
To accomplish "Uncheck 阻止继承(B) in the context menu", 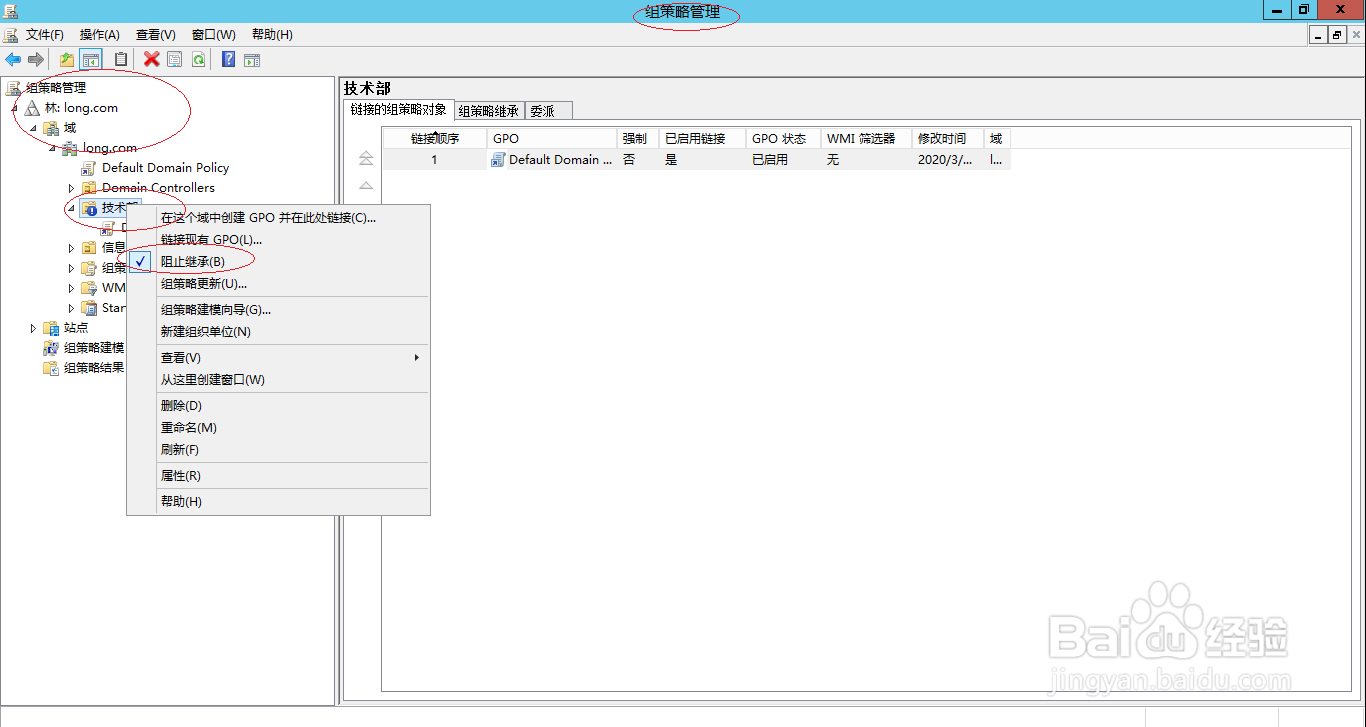I will click(191, 260).
